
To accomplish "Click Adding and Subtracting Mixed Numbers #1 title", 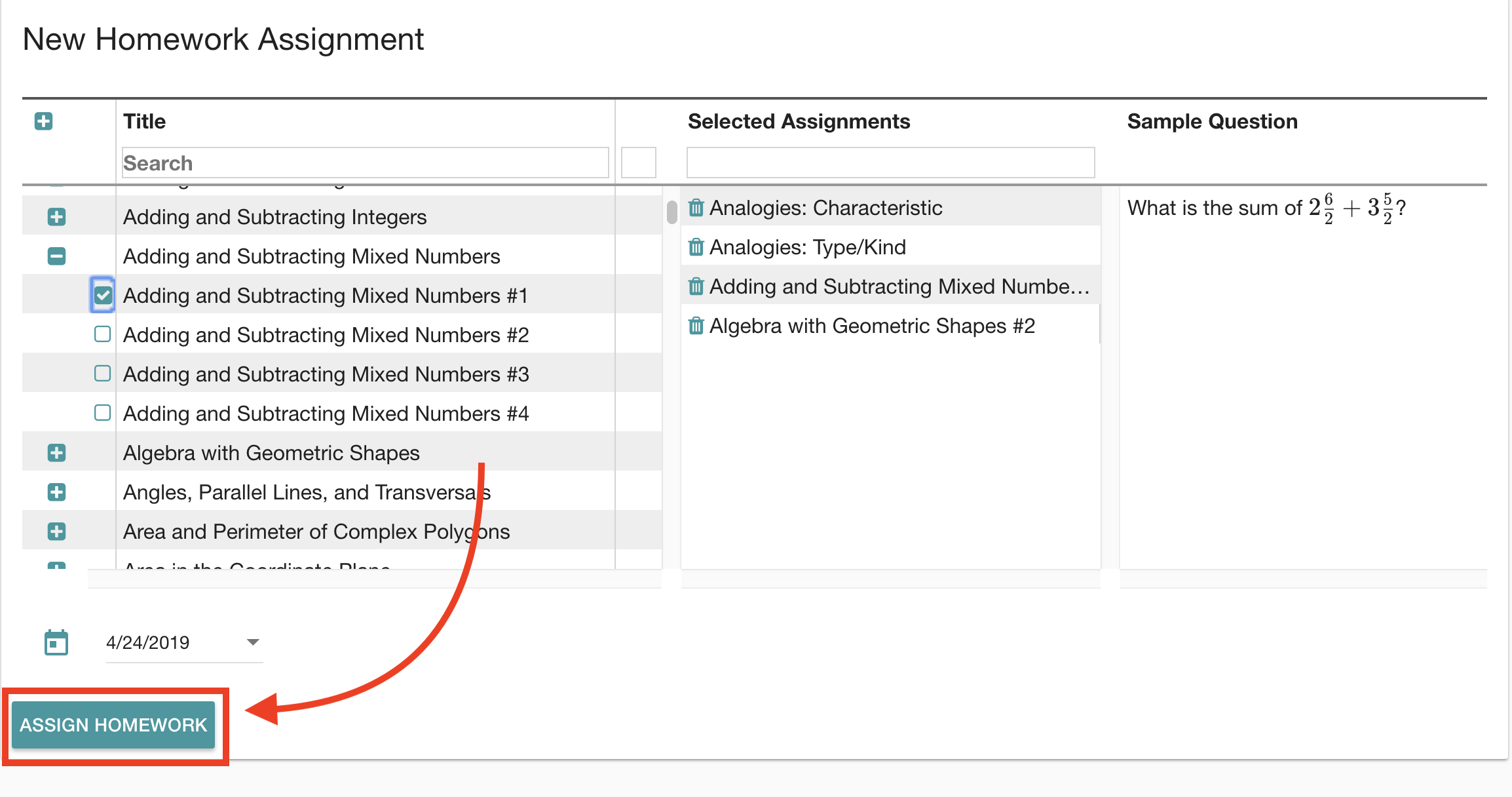I will click(x=326, y=296).
